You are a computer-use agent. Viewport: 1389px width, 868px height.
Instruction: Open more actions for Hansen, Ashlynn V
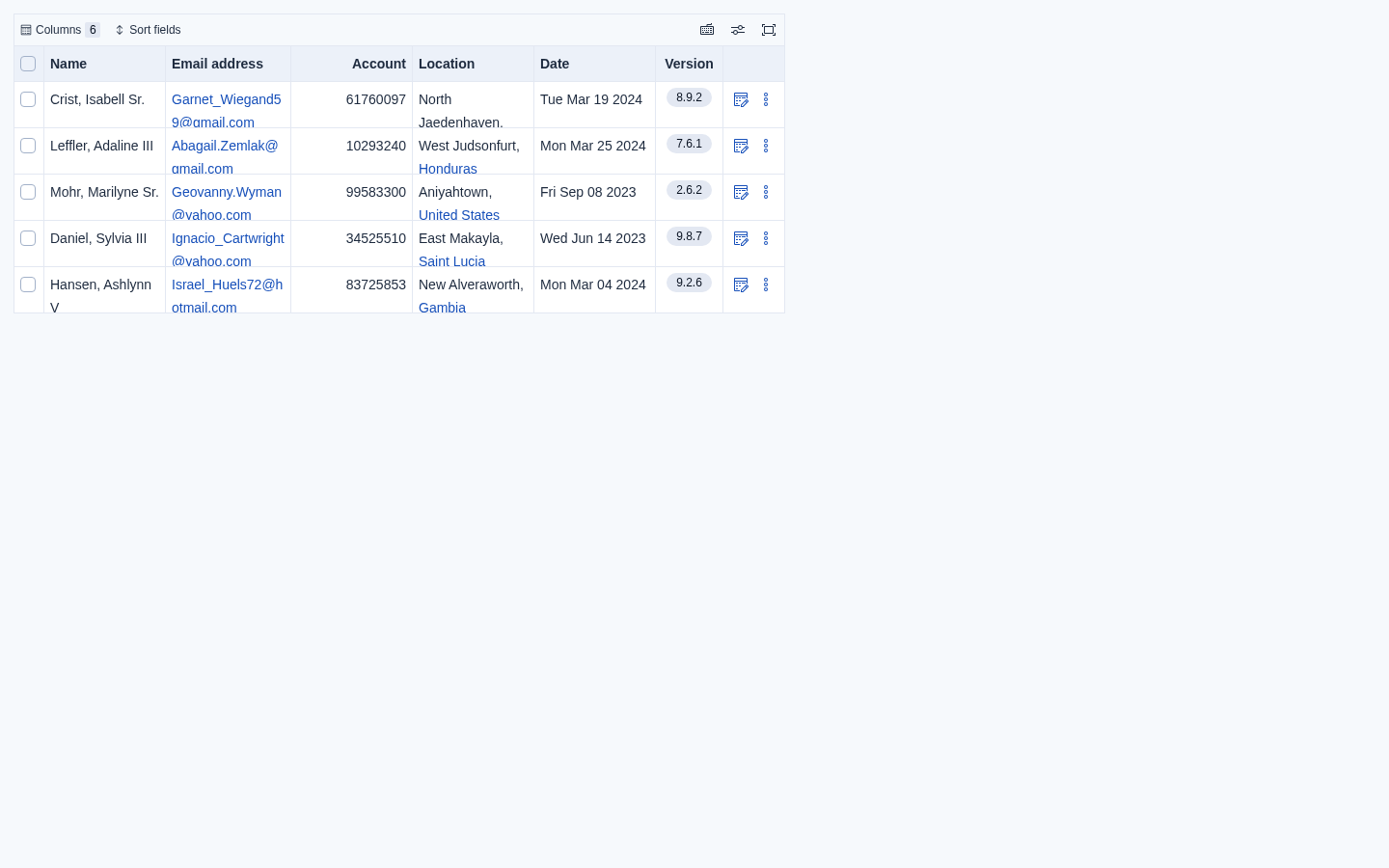point(766,285)
